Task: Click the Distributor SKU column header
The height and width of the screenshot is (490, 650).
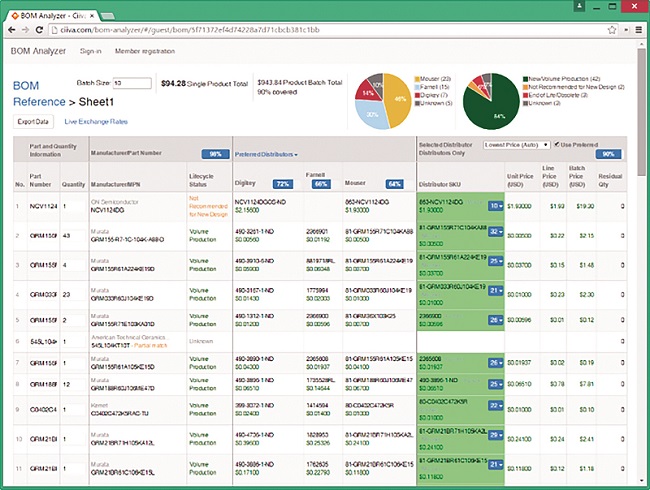Action: [x=439, y=184]
